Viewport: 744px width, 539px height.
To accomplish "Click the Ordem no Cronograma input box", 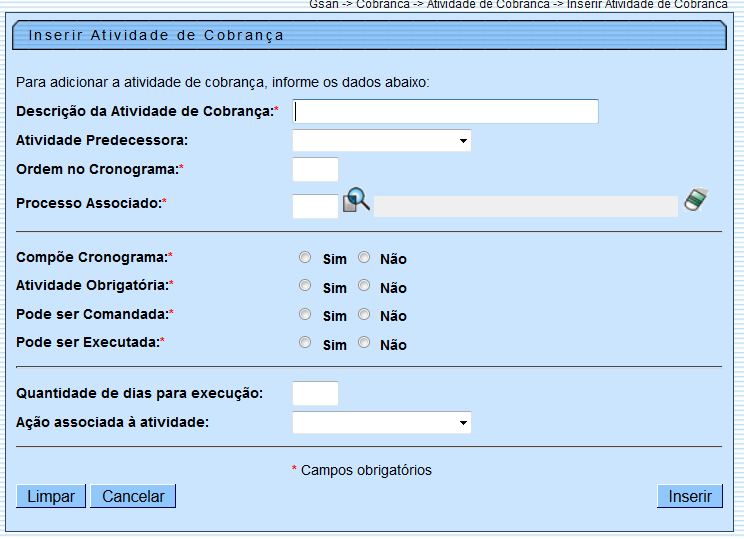I will coord(315,170).
